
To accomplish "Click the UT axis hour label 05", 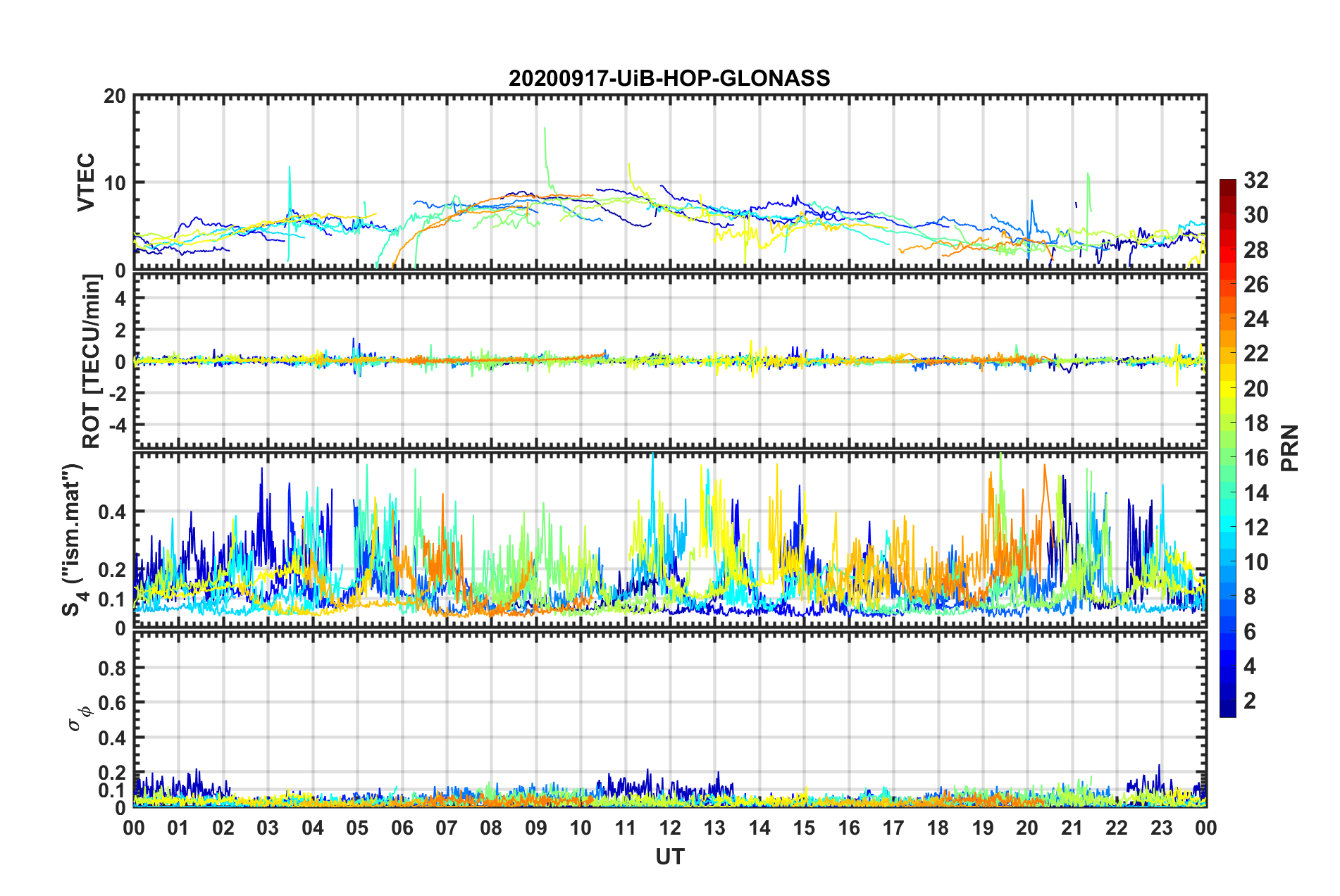I will (x=357, y=828).
